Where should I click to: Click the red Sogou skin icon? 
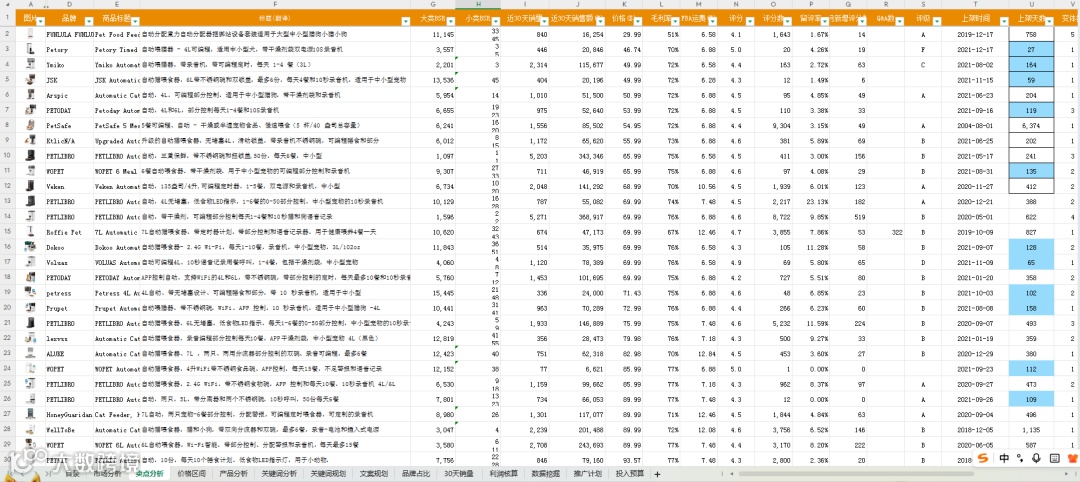[x=1071, y=458]
